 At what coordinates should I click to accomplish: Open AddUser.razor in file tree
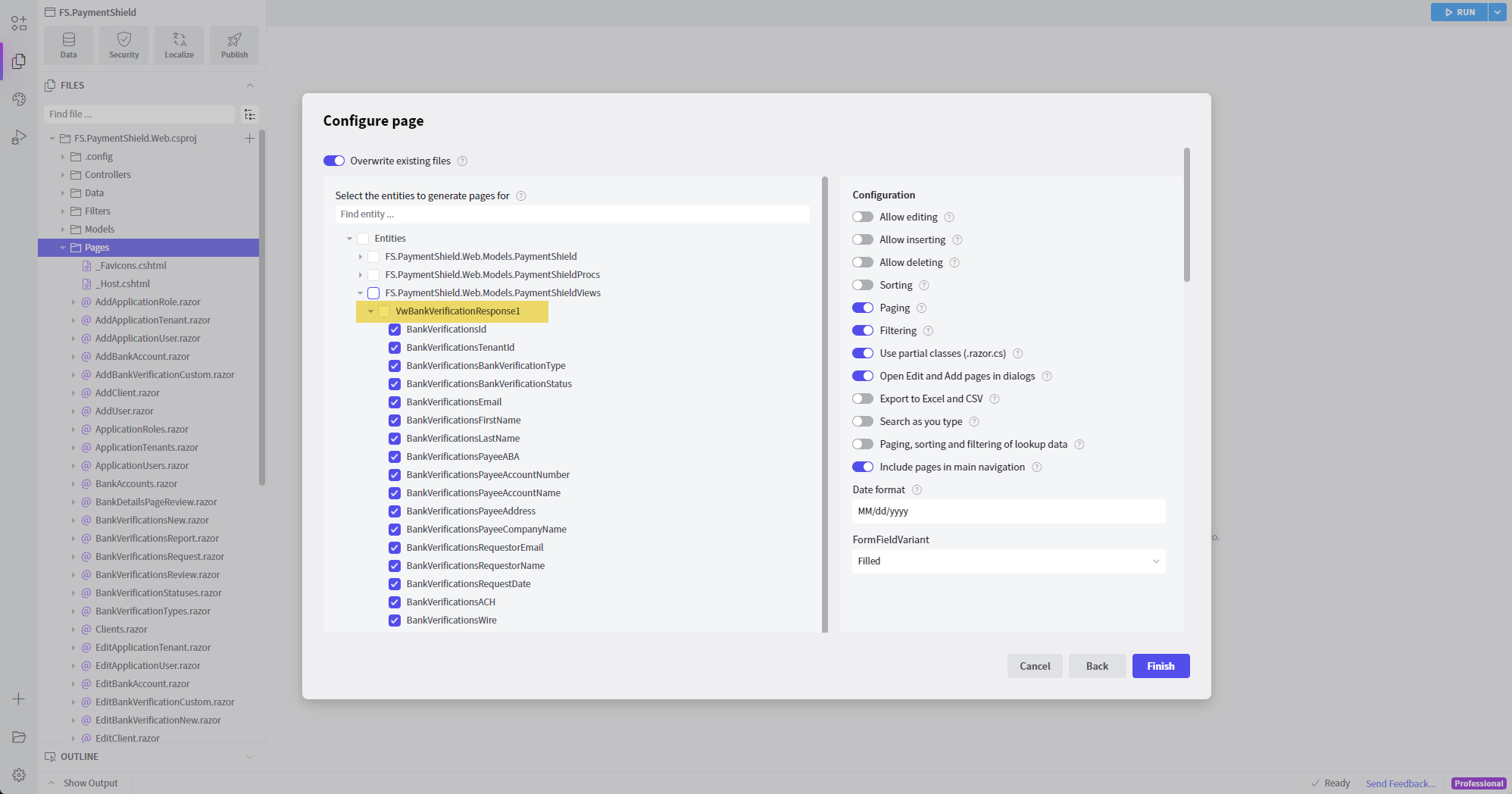124,411
